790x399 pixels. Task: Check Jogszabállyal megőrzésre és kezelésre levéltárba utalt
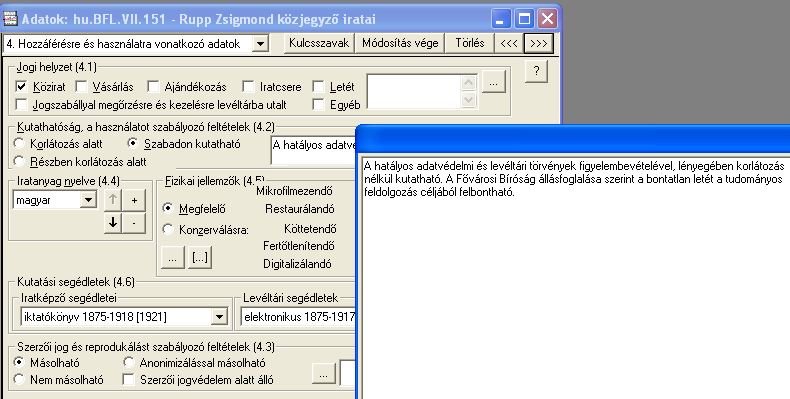coord(21,104)
